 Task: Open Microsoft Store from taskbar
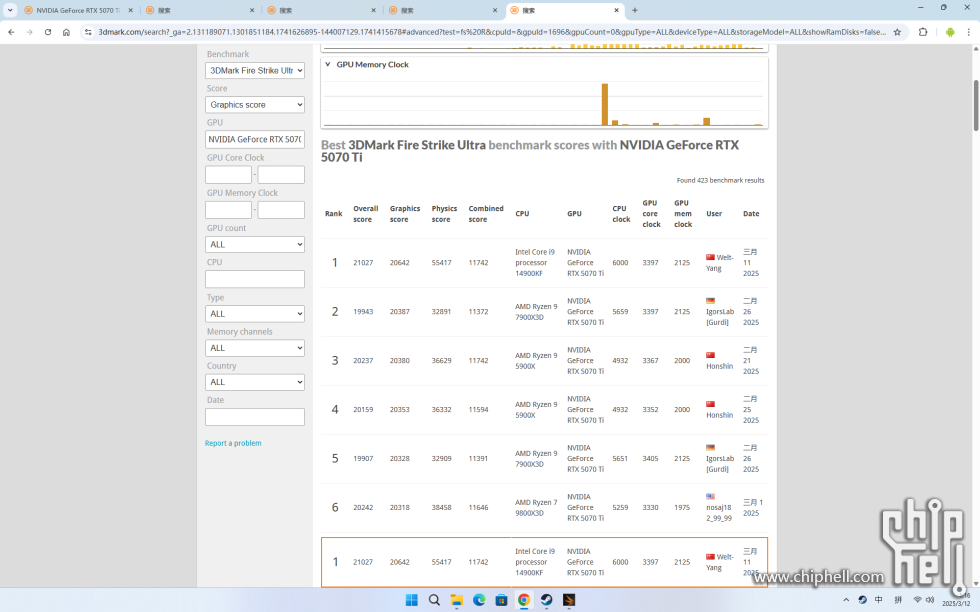coord(501,600)
